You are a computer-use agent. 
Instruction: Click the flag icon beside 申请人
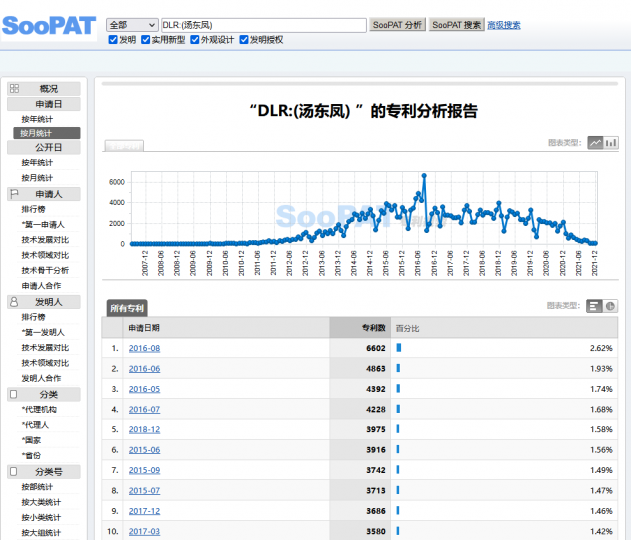[x=14, y=194]
